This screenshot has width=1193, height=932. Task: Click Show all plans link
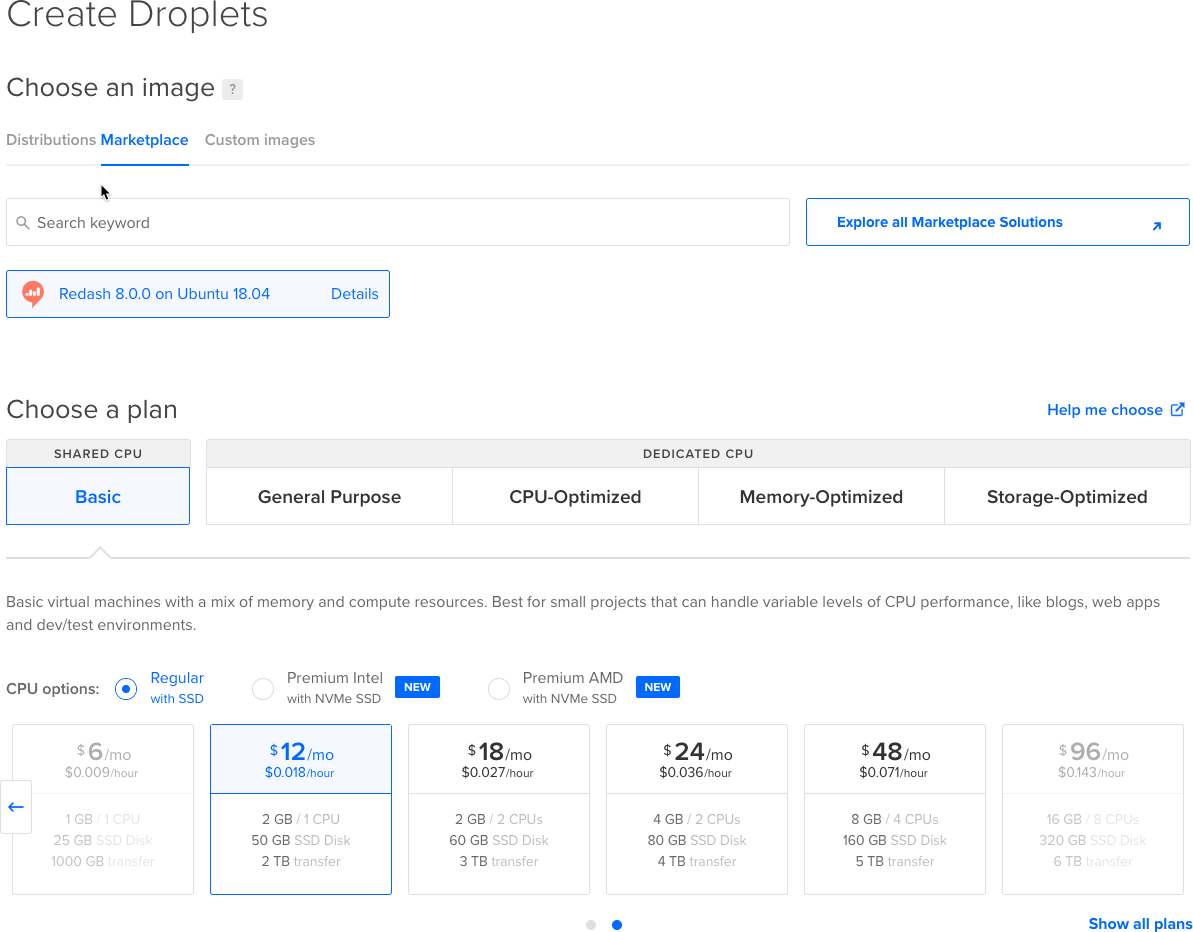pyautogui.click(x=1140, y=924)
